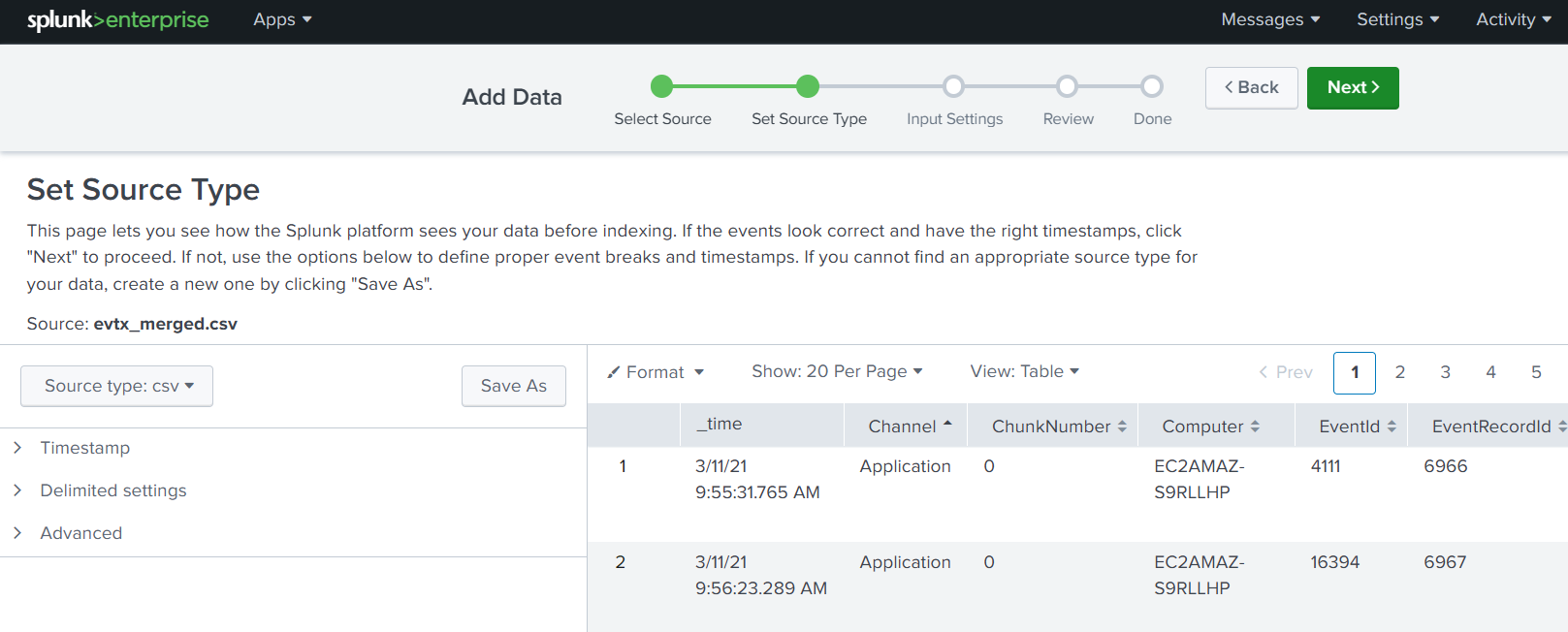Select the Set Source Type step circle

(x=808, y=86)
